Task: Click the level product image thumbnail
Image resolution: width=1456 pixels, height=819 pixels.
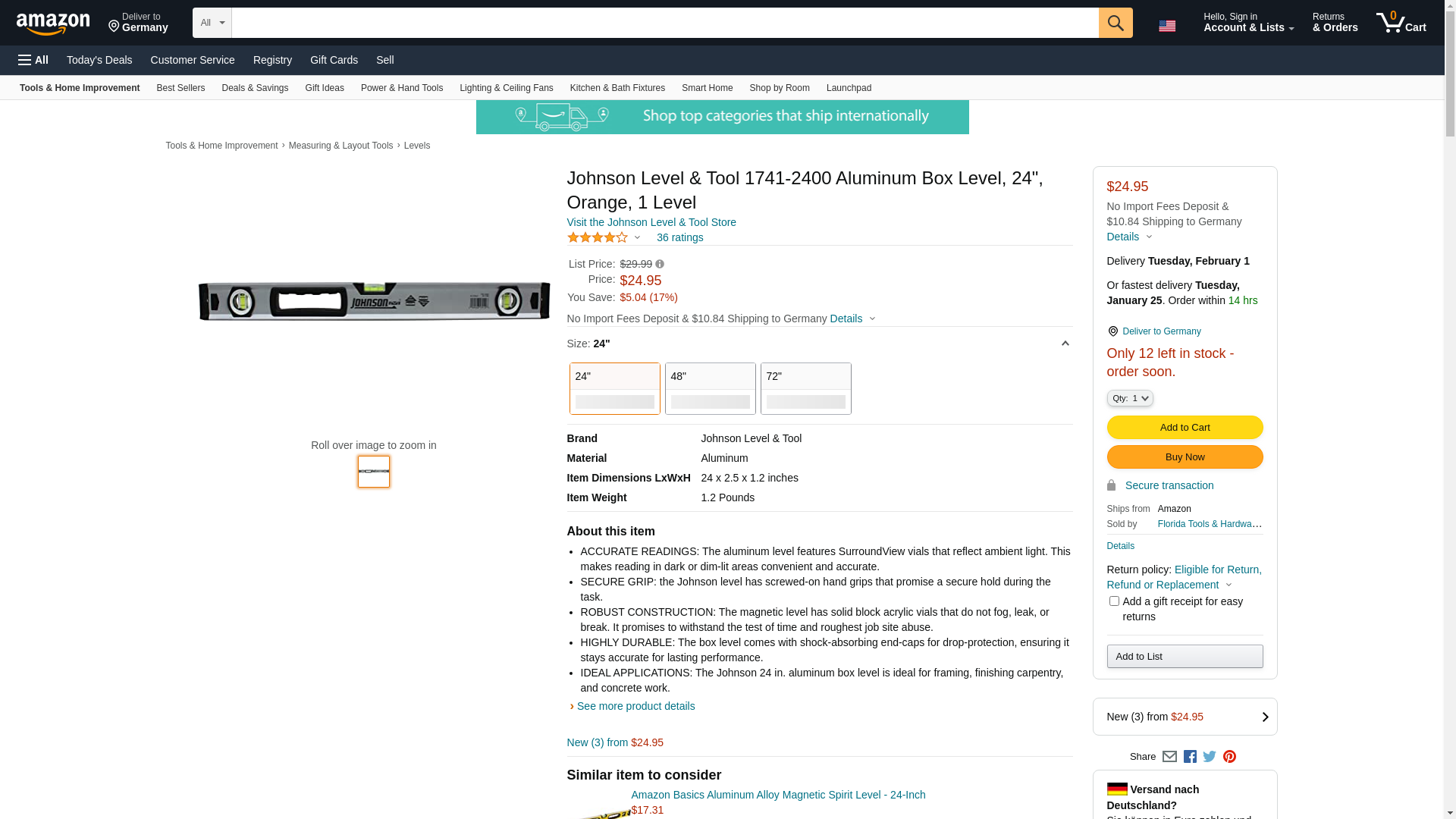Action: coord(373,471)
